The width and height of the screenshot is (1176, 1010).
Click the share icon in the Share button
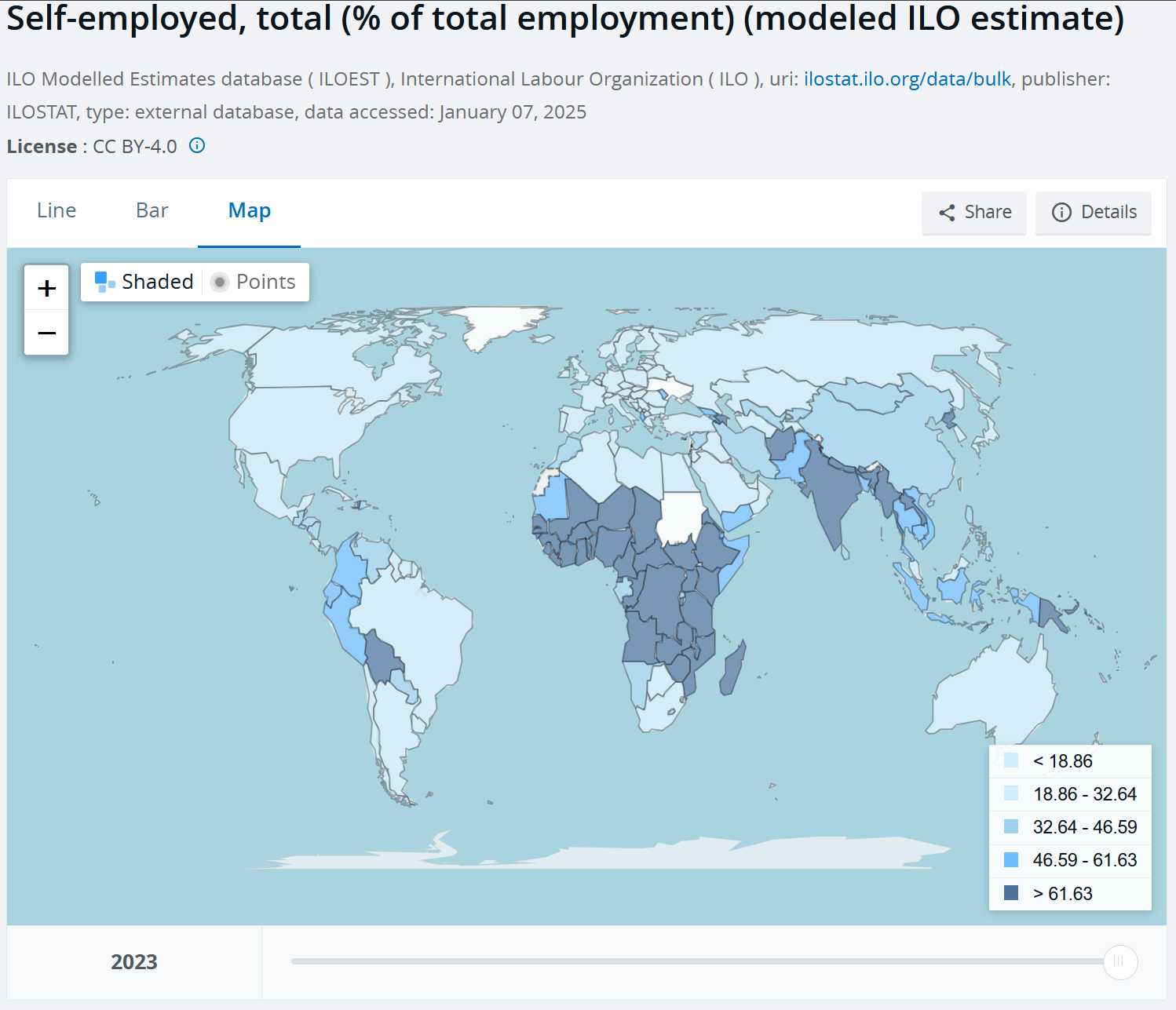[x=947, y=213]
